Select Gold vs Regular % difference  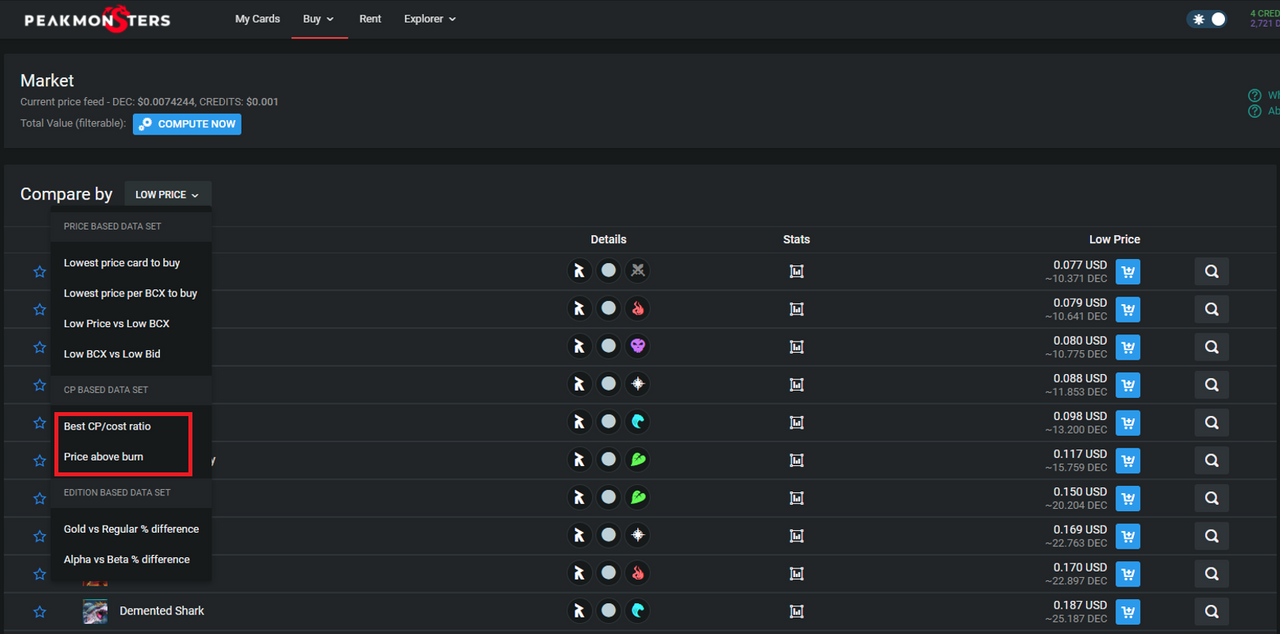(x=131, y=529)
